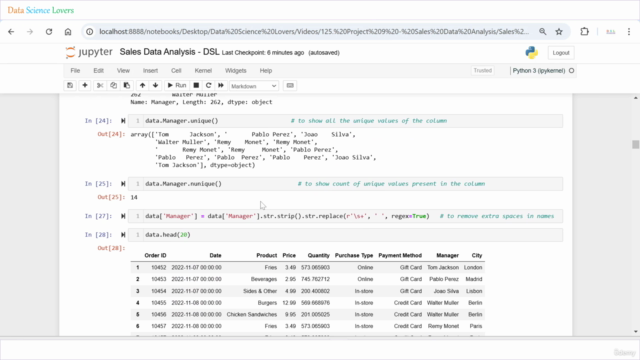Click the Last Checkpoint text
640x360 pixels.
[263, 53]
